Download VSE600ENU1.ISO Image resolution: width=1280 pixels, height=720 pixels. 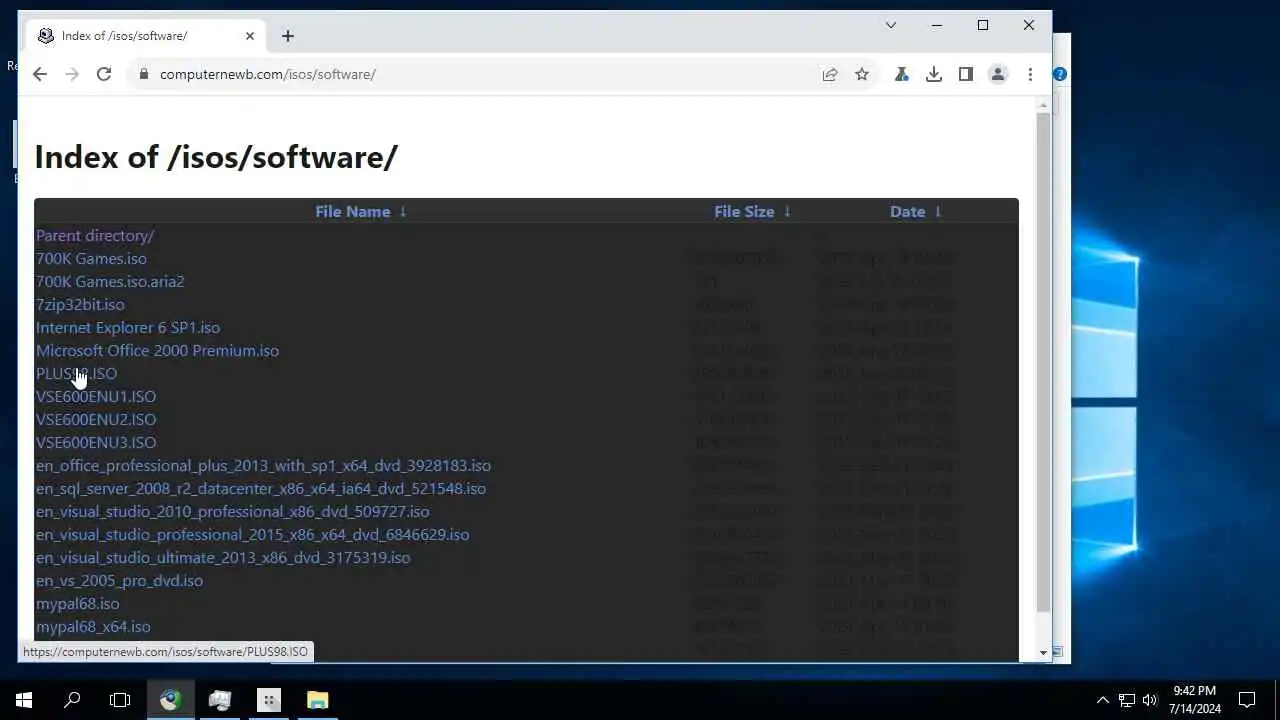(x=96, y=397)
